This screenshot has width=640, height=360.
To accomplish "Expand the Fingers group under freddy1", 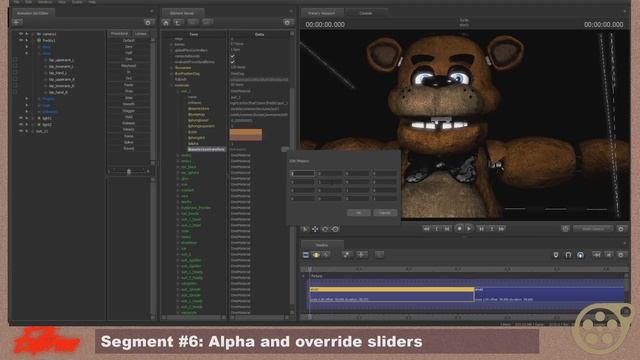I will pos(40,99).
